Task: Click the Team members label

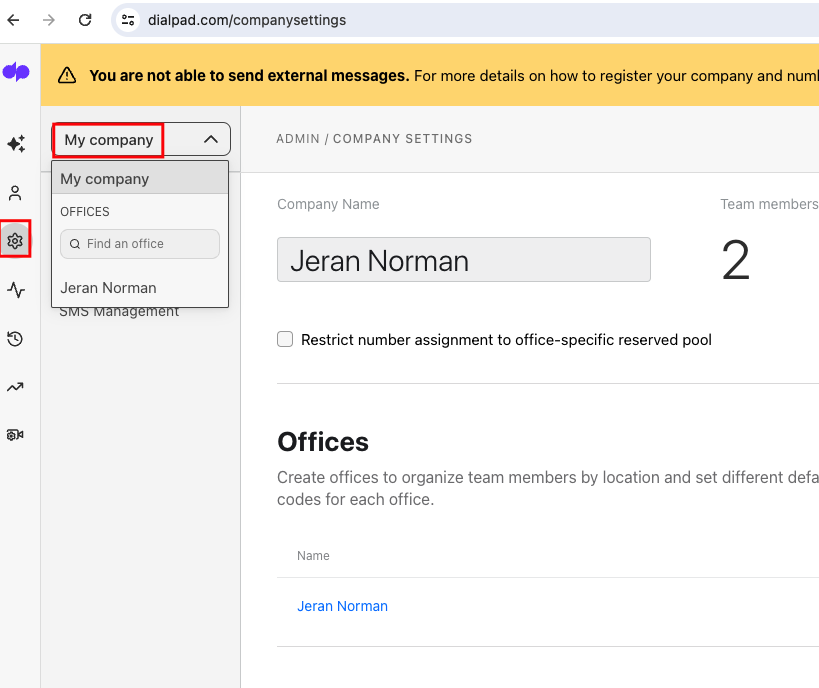Action: point(769,204)
